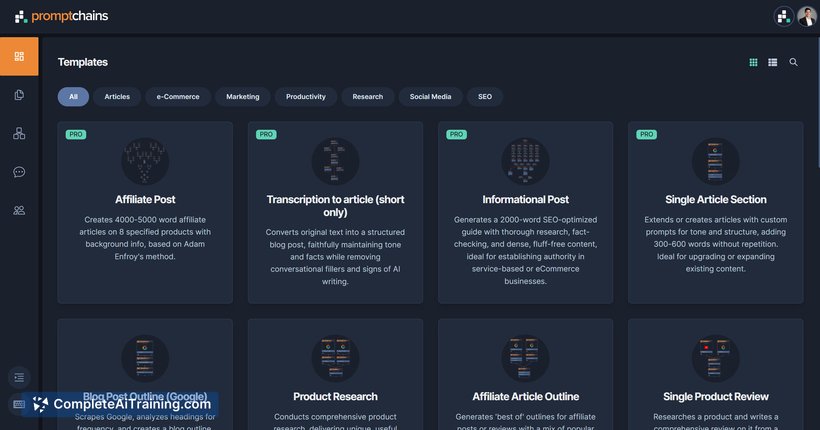Open the Product Research template title

point(335,397)
